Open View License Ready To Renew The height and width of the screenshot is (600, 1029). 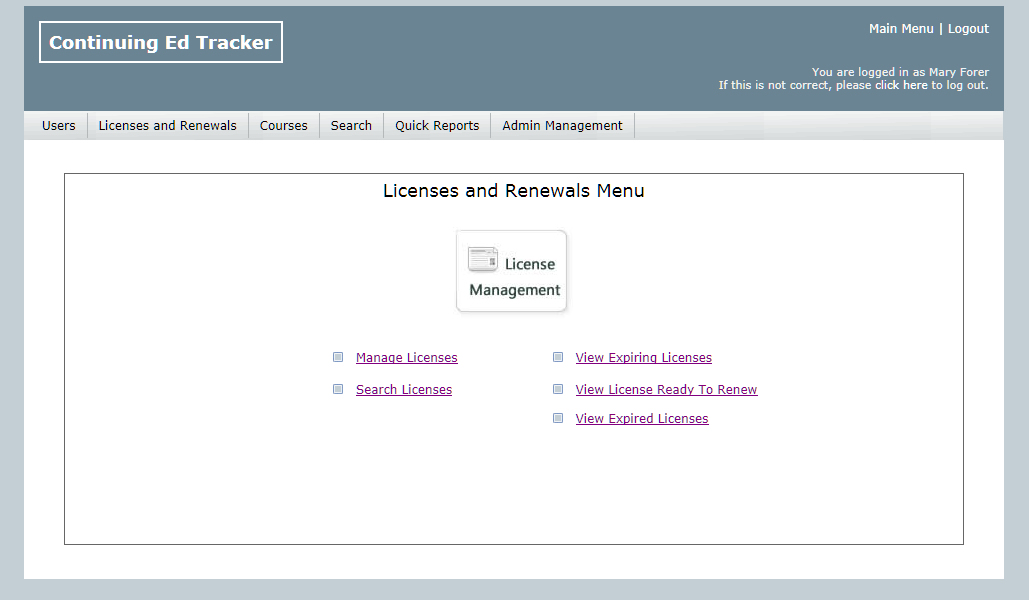click(x=666, y=390)
